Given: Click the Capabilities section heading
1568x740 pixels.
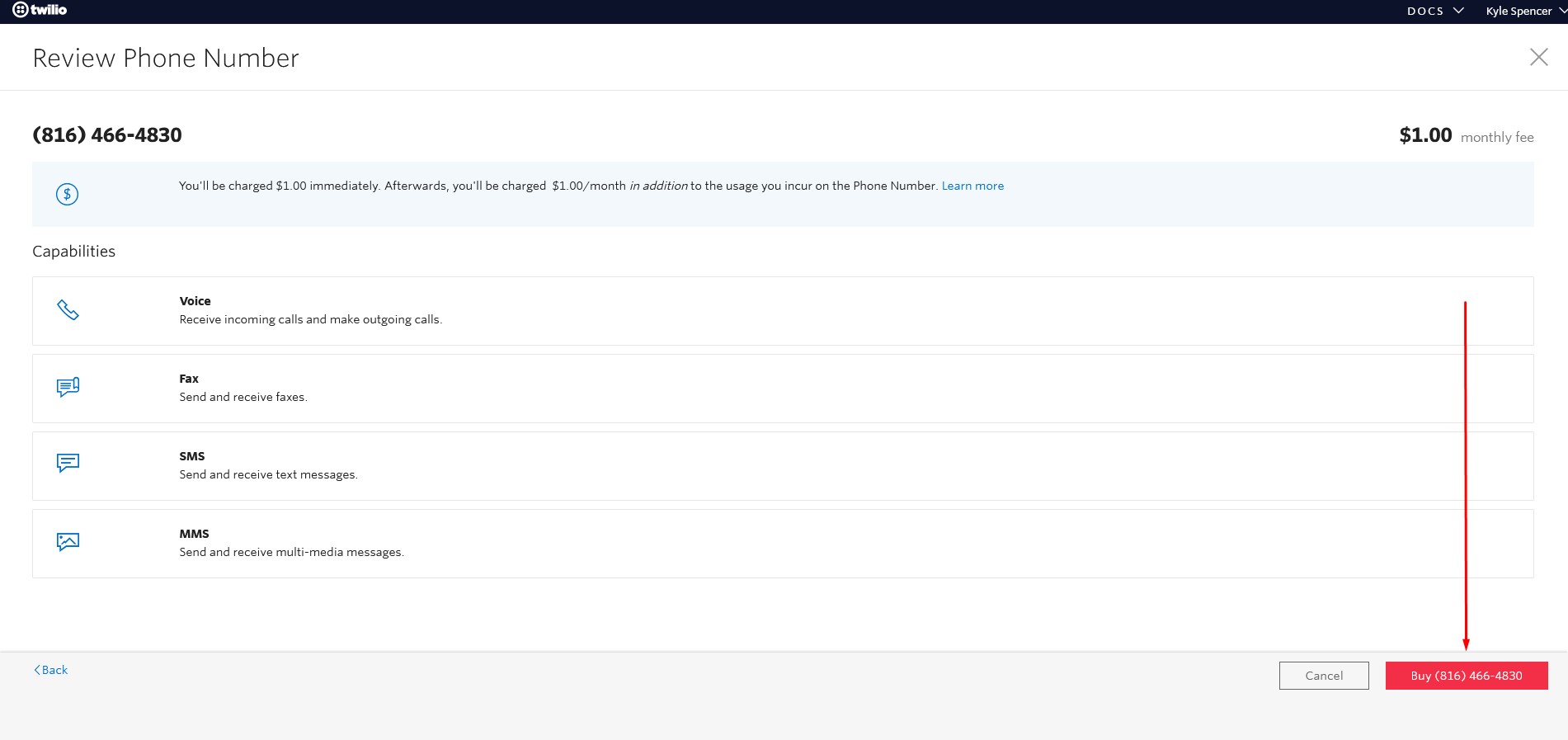Looking at the screenshot, I should 73,252.
